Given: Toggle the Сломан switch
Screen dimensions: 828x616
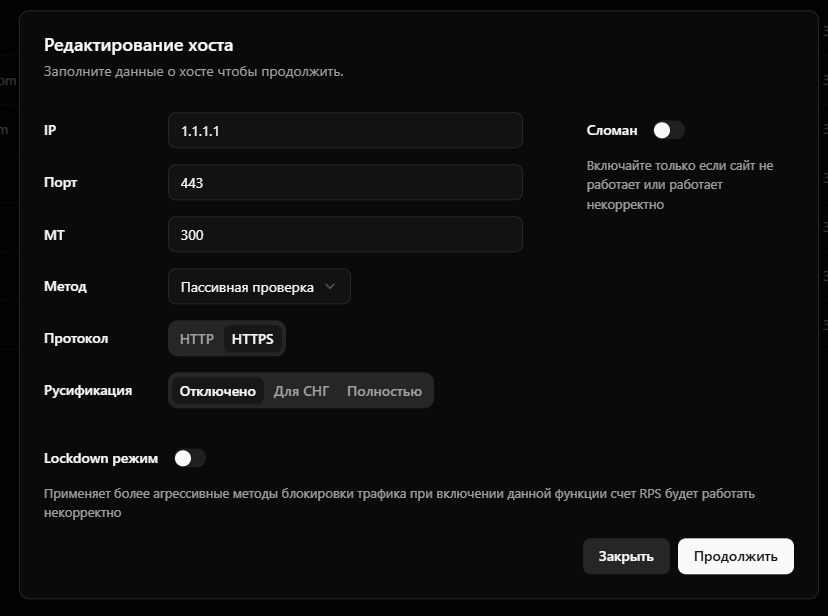Looking at the screenshot, I should point(668,130).
